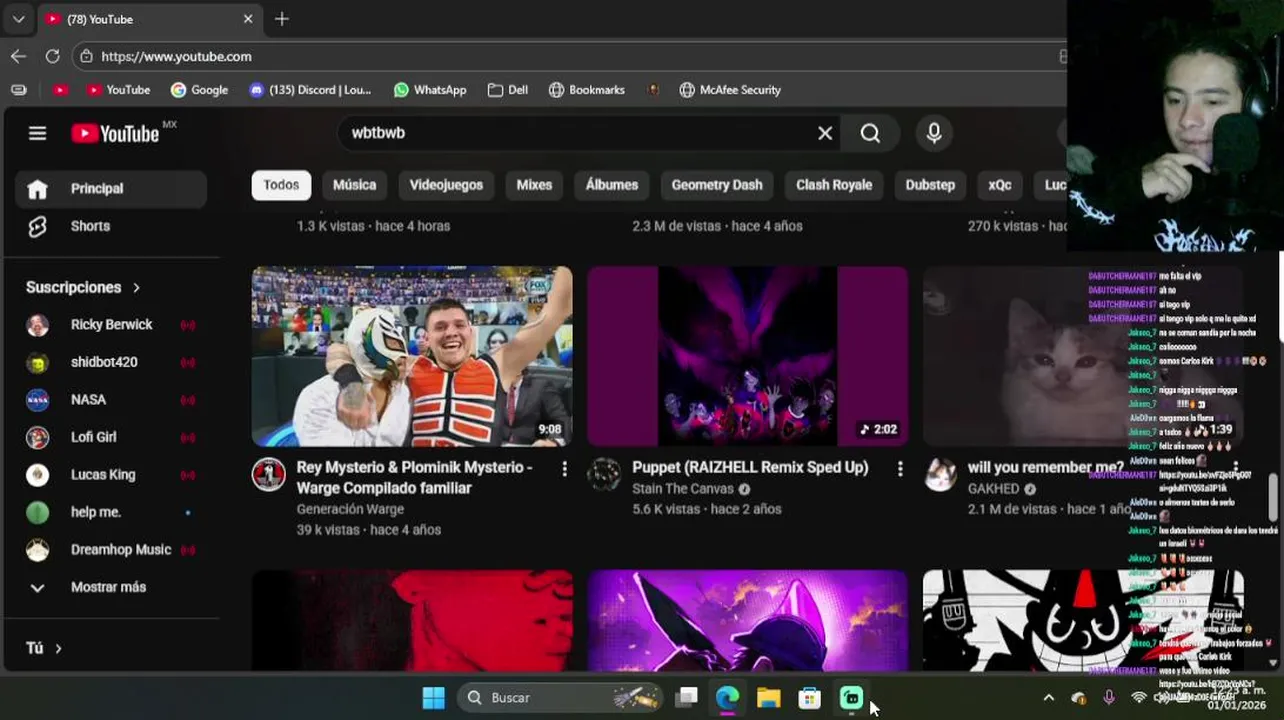Click the Stain The Canvas channel name

point(683,489)
